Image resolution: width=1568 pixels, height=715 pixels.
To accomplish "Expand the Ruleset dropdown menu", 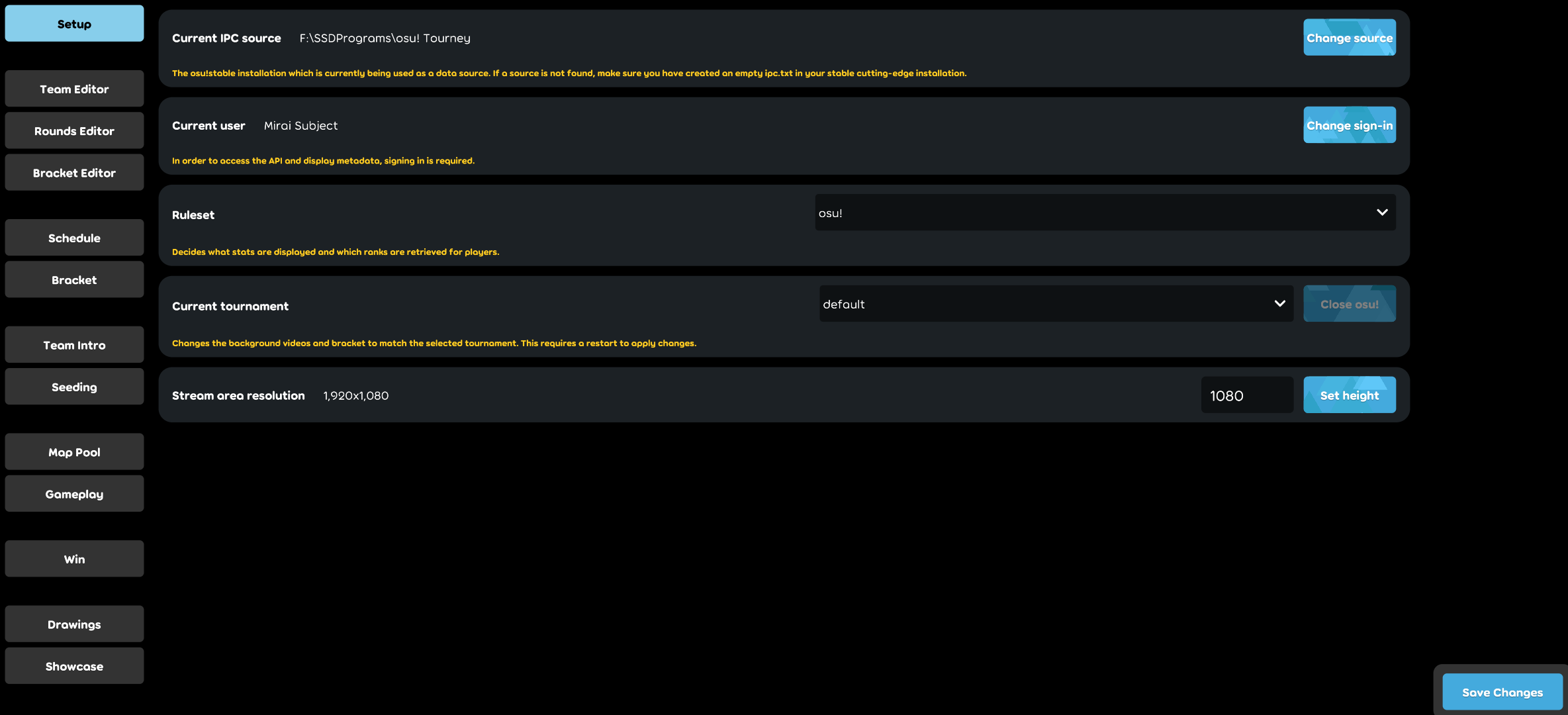I will pos(1104,212).
